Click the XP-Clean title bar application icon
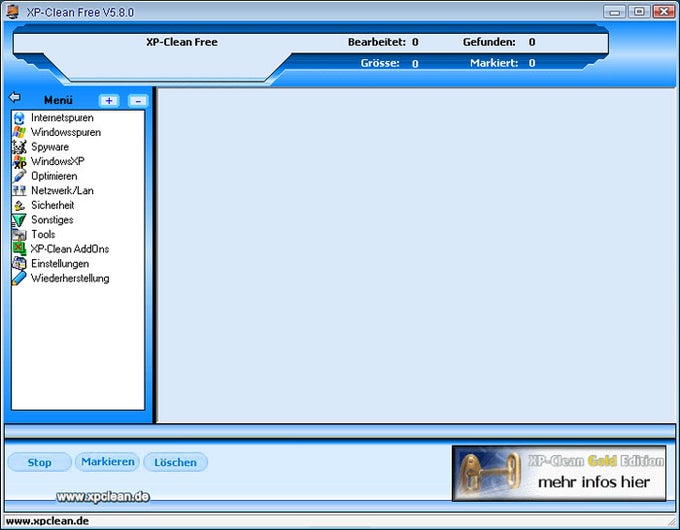Viewport: 680px width, 530px height. pos(13,12)
